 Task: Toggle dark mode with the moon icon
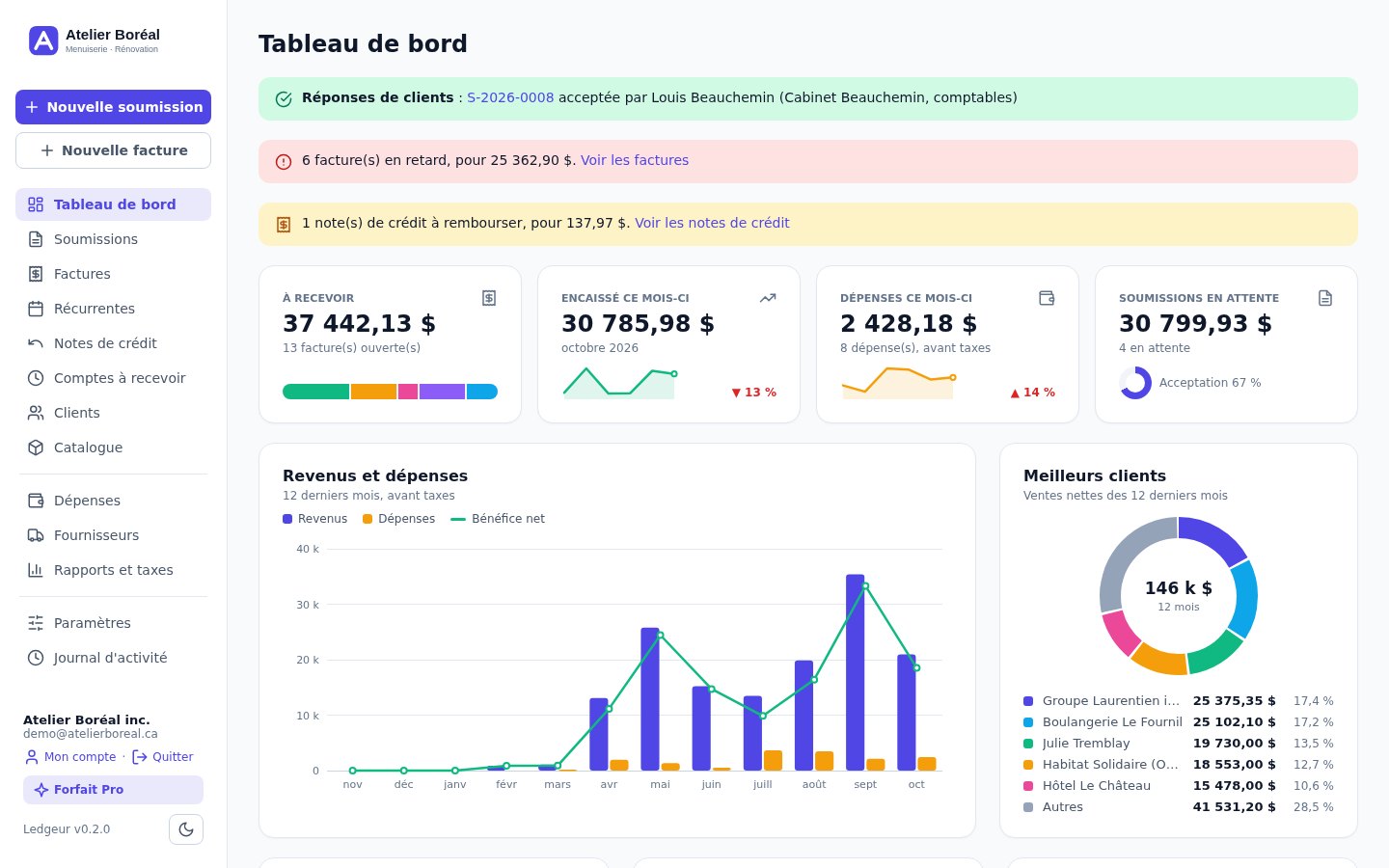(186, 829)
